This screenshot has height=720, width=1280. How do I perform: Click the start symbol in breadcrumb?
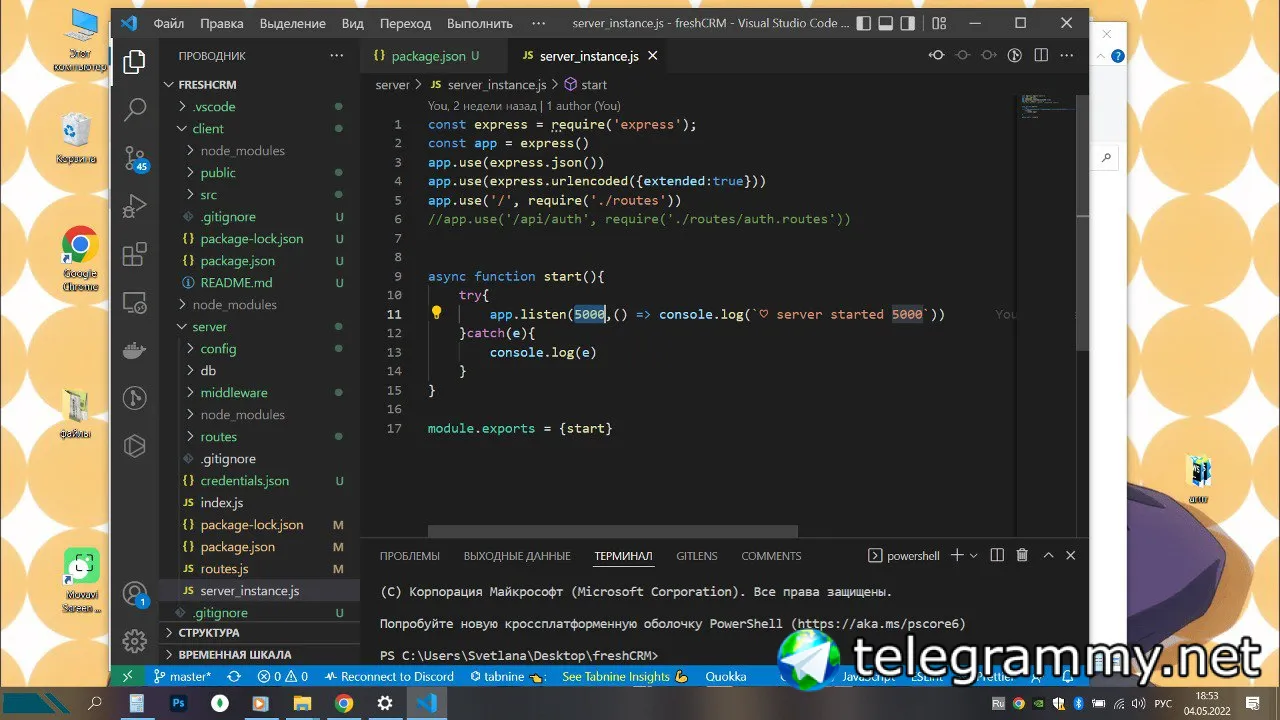(x=586, y=85)
